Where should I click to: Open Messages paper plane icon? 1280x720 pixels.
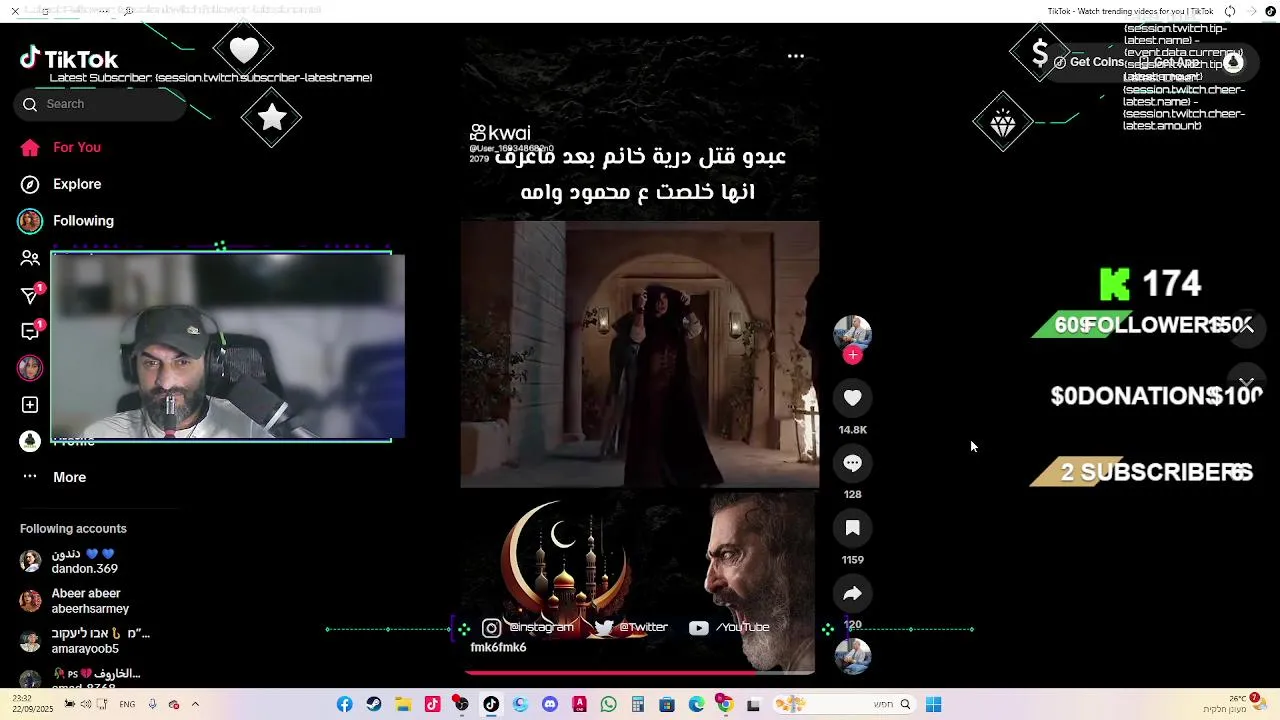point(30,295)
